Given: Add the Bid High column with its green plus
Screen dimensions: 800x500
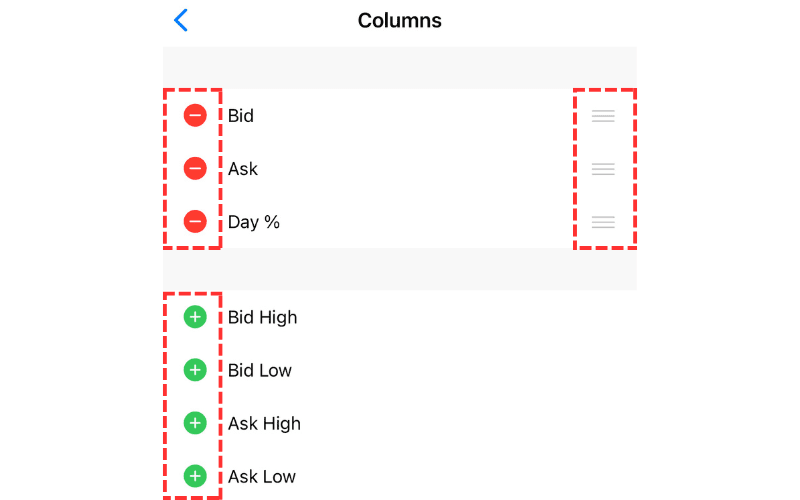Looking at the screenshot, I should click(195, 318).
